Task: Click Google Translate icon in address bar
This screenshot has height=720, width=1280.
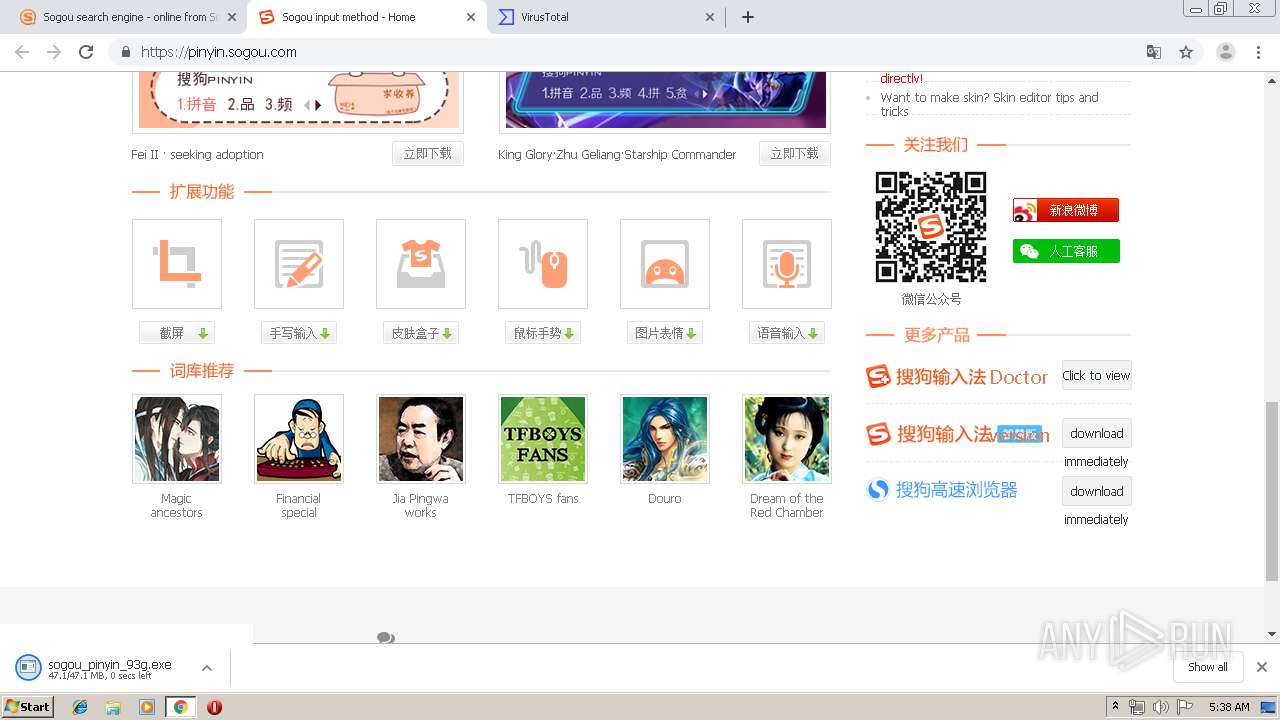Action: click(1154, 52)
